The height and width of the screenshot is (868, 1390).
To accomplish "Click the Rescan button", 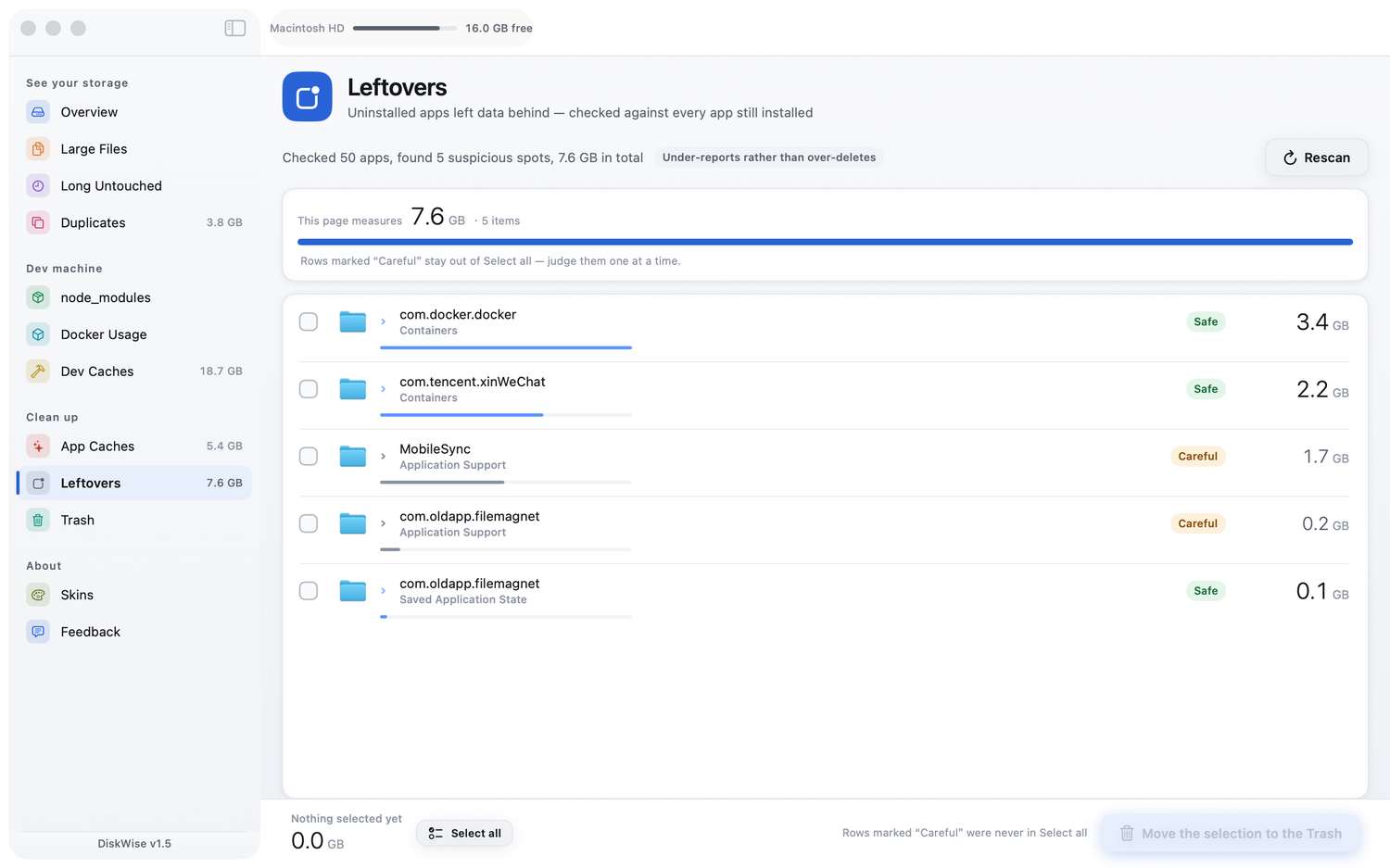I will (x=1316, y=157).
